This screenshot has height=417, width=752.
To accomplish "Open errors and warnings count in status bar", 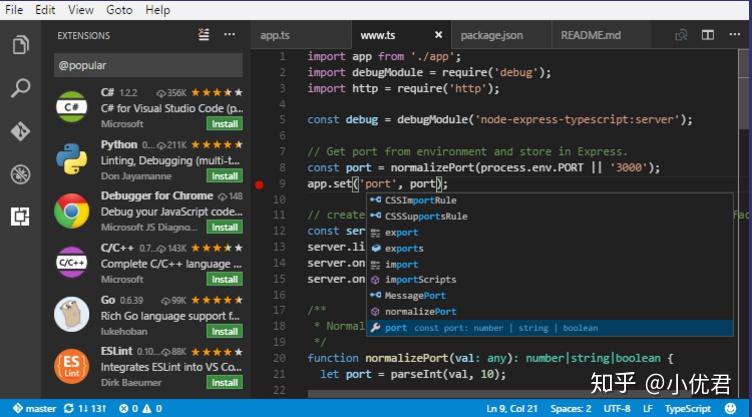I will [x=141, y=408].
